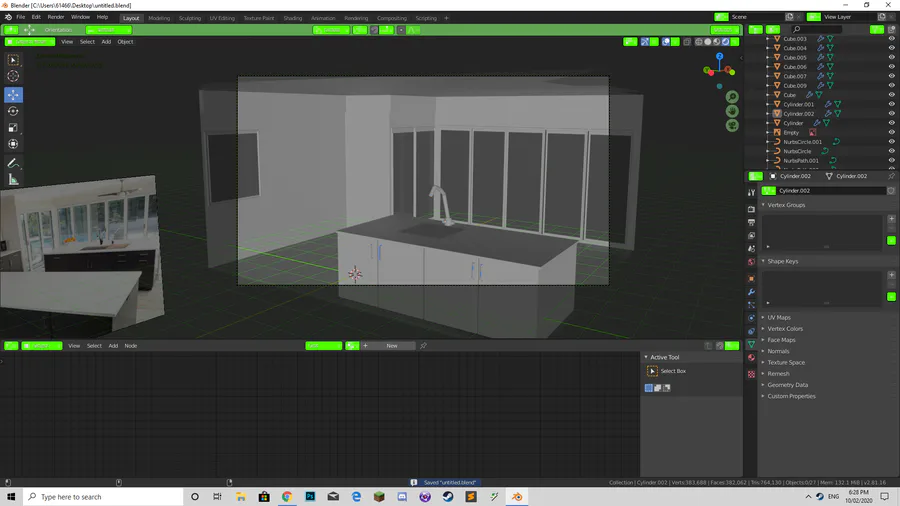Screen dimensions: 900x506
Task: Hide Cylinder.001 in the outliner
Action: point(891,104)
